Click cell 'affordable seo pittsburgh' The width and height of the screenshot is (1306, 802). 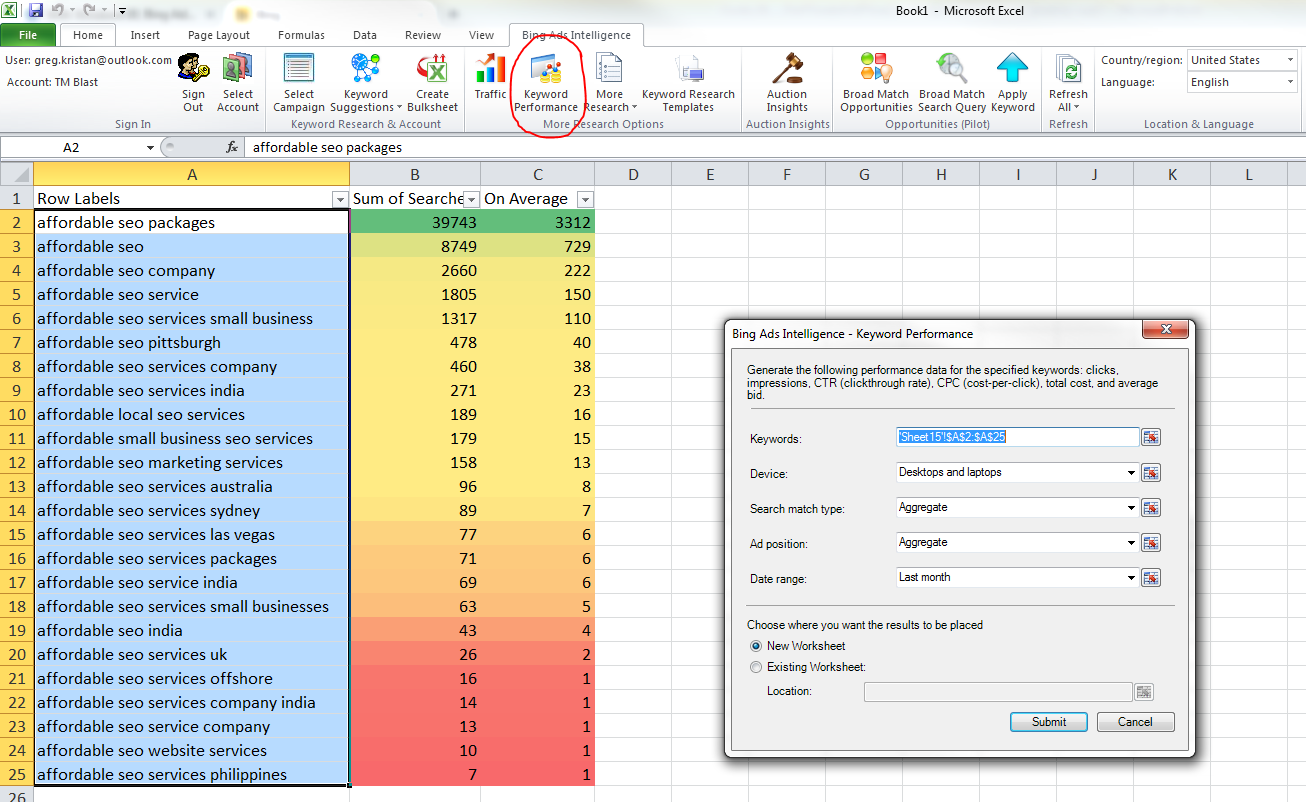[192, 343]
